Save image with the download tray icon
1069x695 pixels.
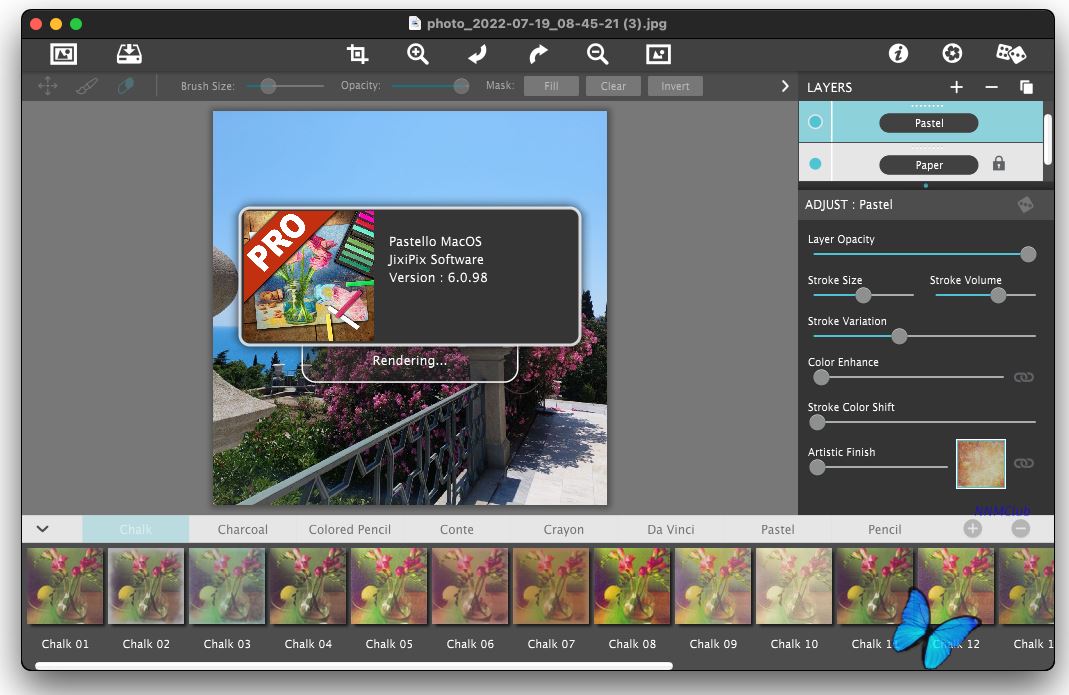pyautogui.click(x=129, y=54)
